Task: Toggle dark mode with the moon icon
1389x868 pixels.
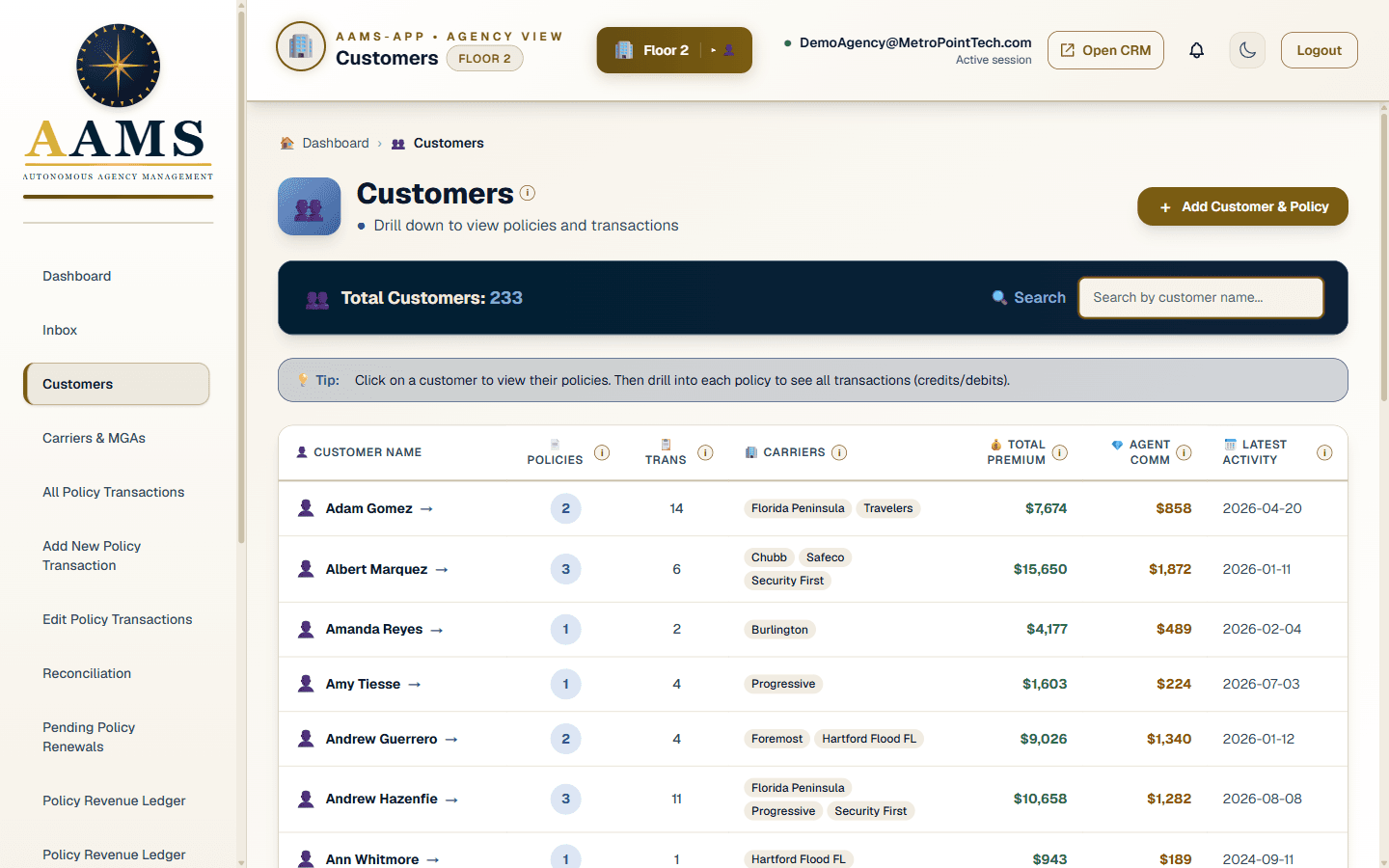Action: click(1247, 50)
